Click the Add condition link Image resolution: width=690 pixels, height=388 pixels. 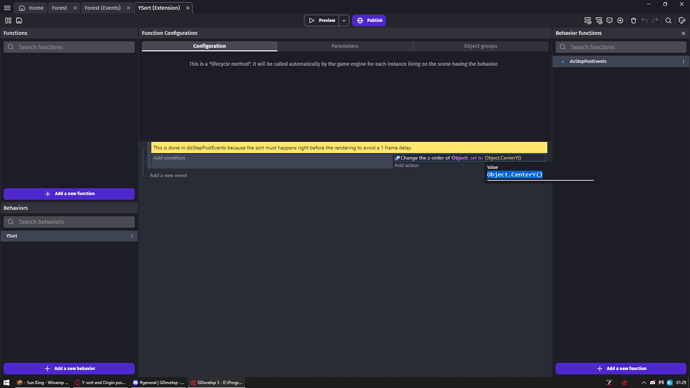coord(169,158)
